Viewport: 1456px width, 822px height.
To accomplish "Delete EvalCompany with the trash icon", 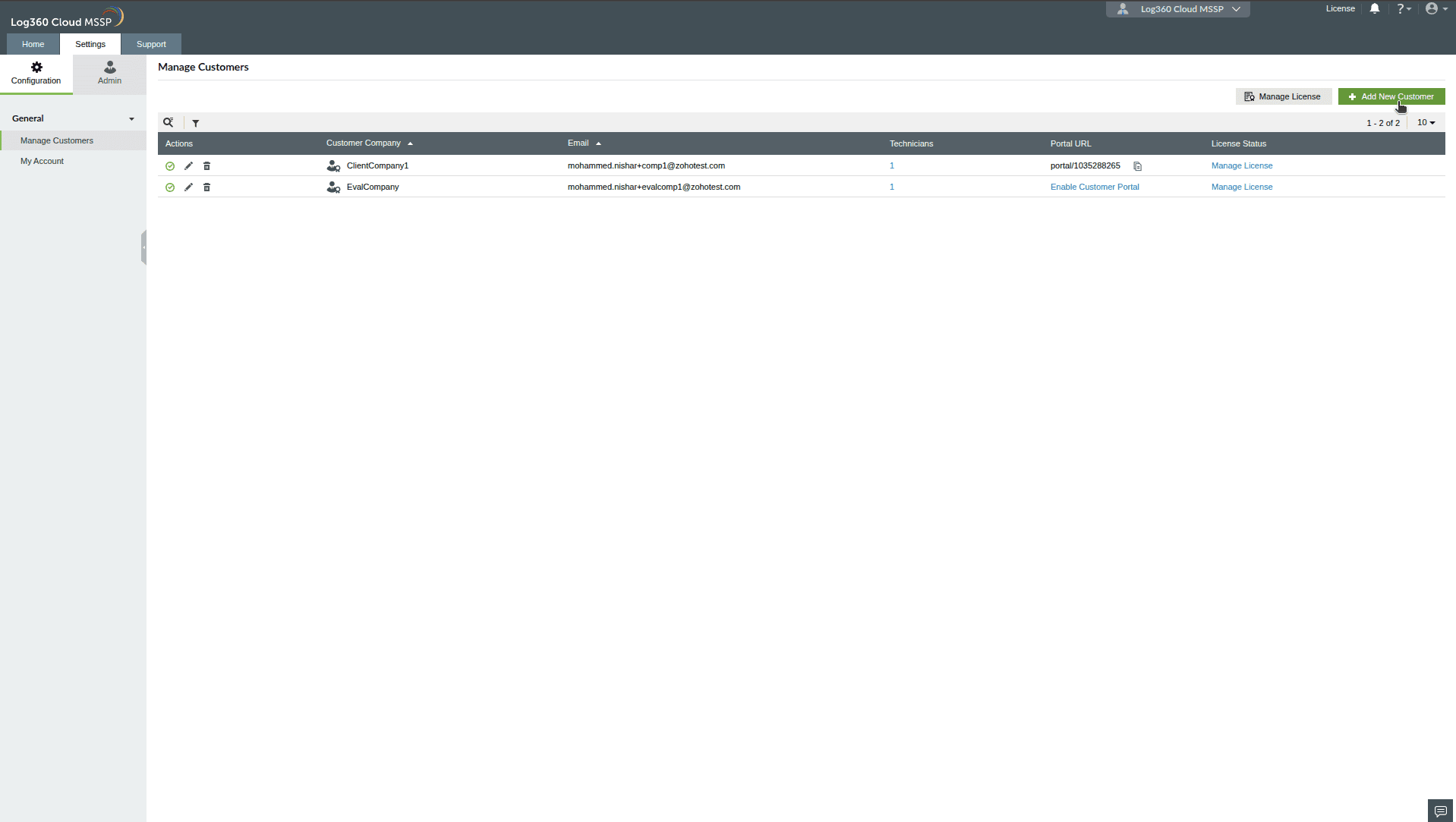I will tap(206, 187).
